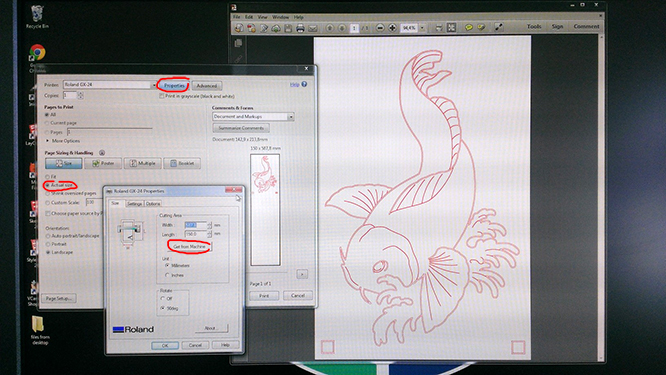
Task: Open the Tools pane in Acrobat
Action: pos(534,26)
